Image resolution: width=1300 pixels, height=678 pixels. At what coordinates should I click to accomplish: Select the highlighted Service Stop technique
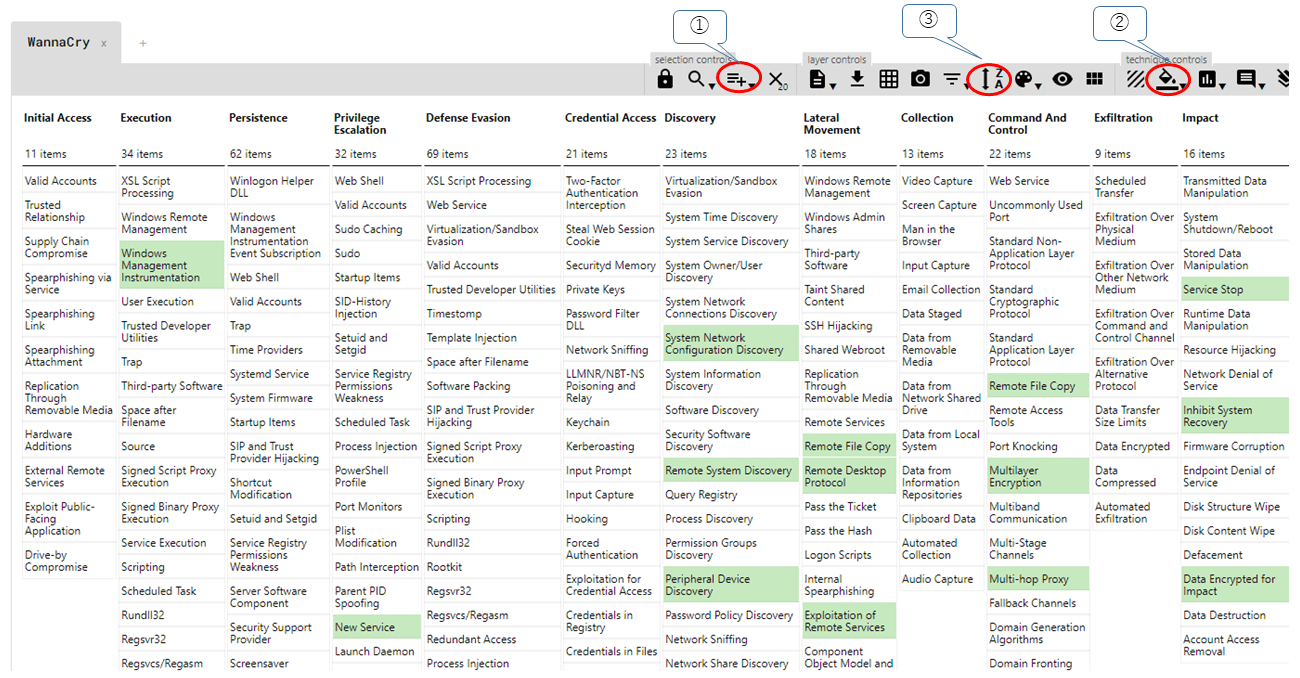tap(1234, 290)
